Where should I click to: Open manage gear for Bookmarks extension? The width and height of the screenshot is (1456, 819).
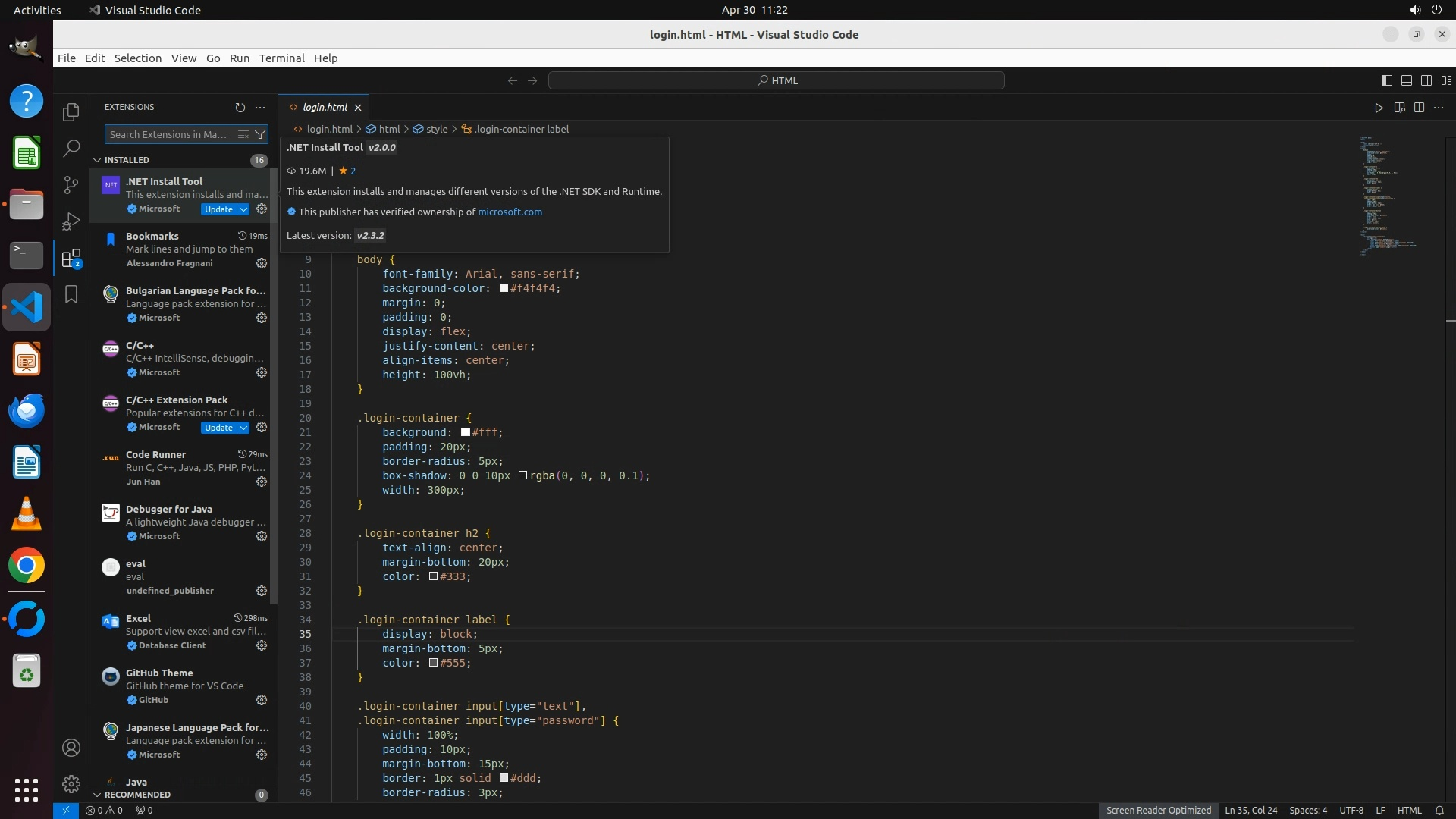[x=262, y=263]
